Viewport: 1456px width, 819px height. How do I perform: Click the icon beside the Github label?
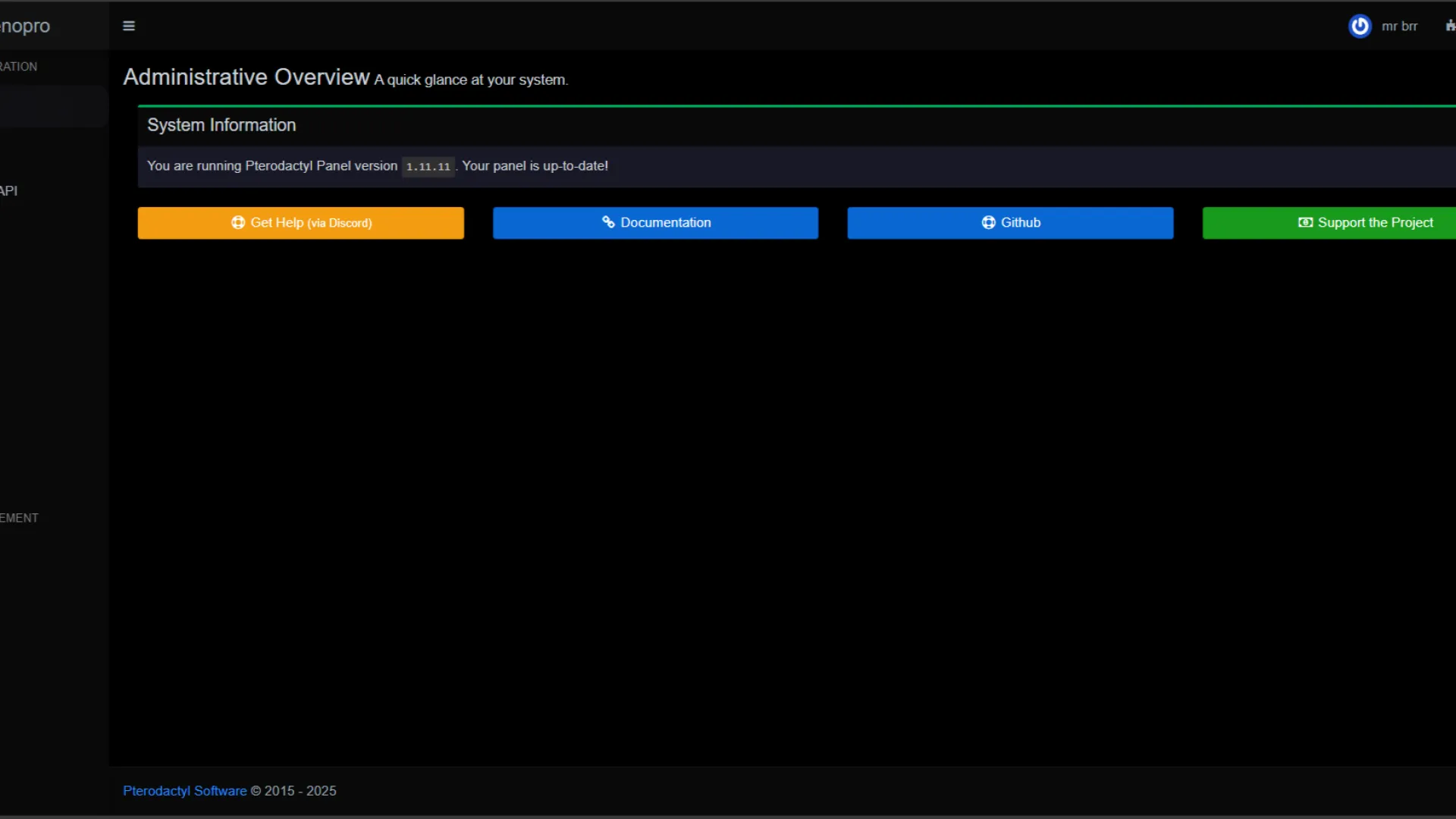[988, 222]
